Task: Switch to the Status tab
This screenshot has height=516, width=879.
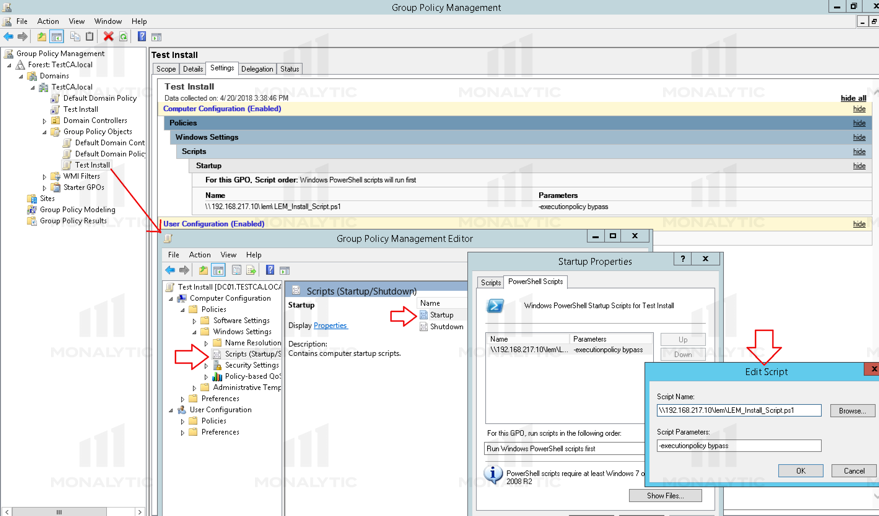Action: tap(289, 69)
